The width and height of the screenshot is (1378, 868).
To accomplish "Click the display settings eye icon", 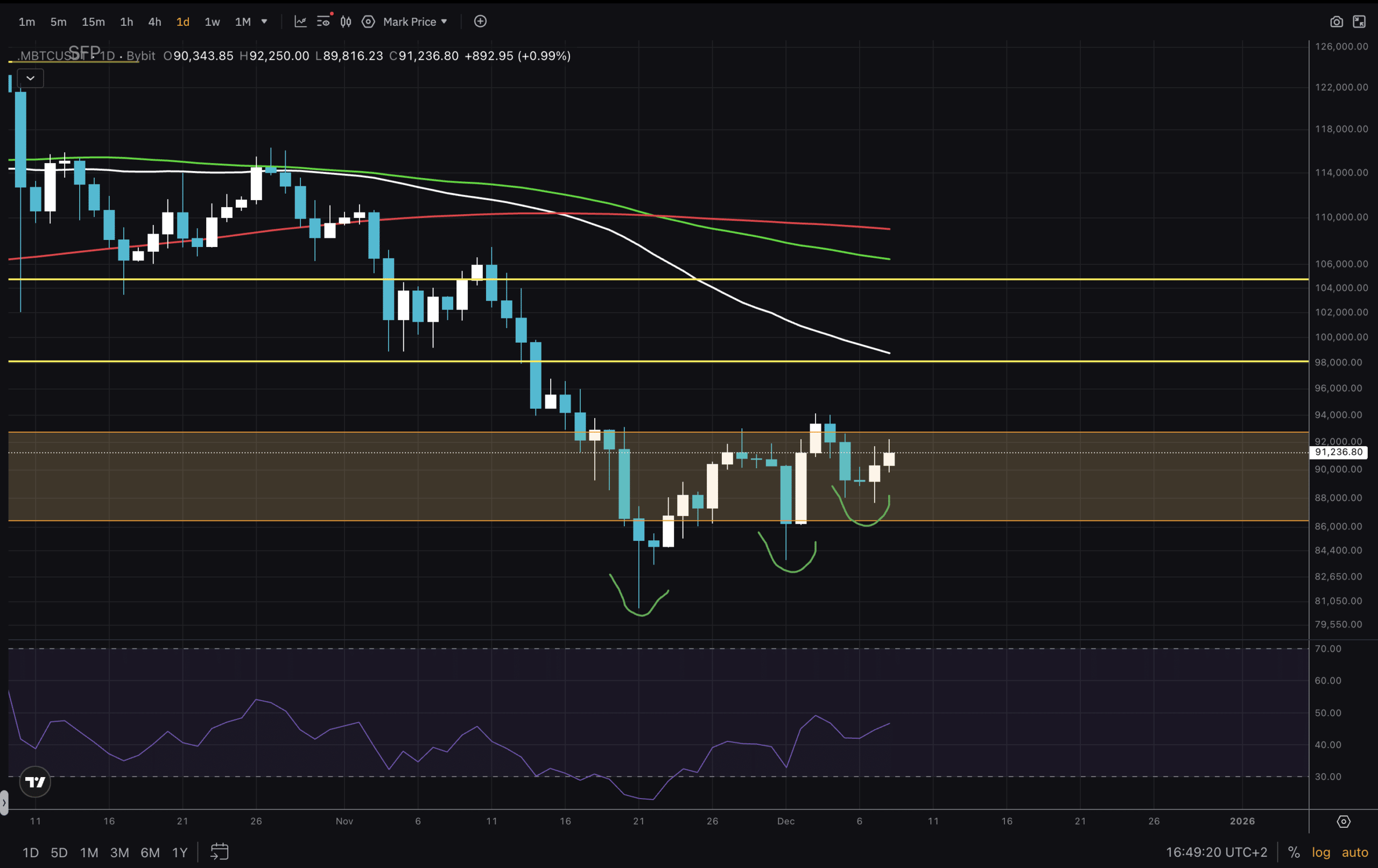I will tap(324, 22).
